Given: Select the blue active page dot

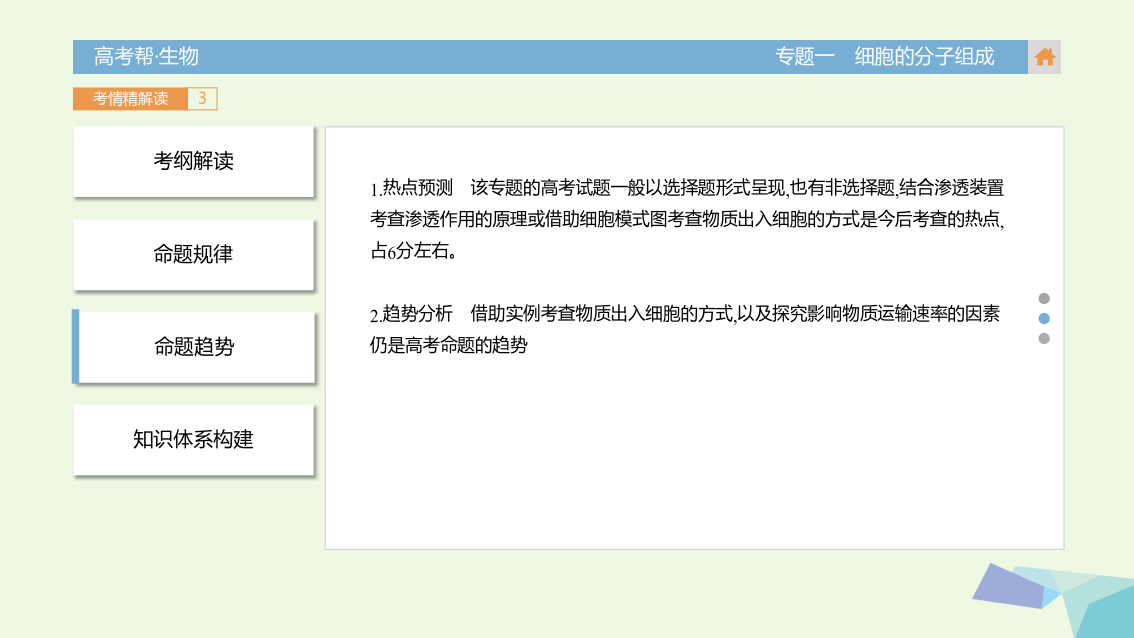Looking at the screenshot, I should (x=1044, y=318).
